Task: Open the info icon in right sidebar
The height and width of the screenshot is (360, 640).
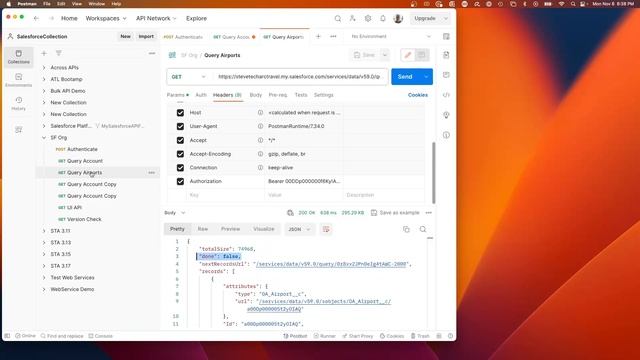Action: [x=446, y=135]
